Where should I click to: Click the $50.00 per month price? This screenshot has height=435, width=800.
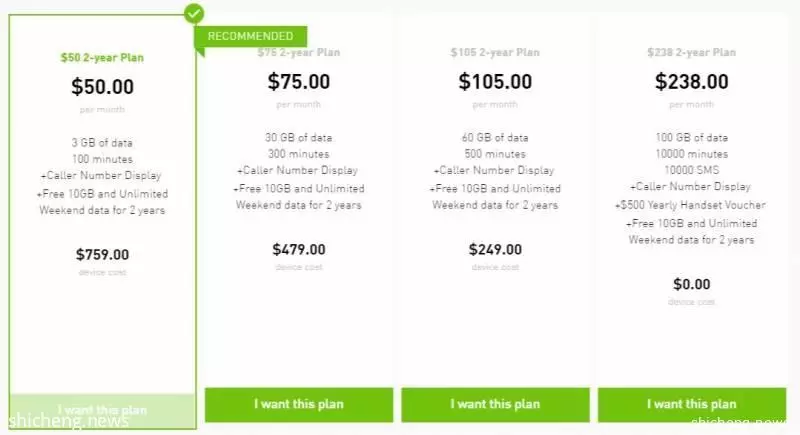[103, 87]
